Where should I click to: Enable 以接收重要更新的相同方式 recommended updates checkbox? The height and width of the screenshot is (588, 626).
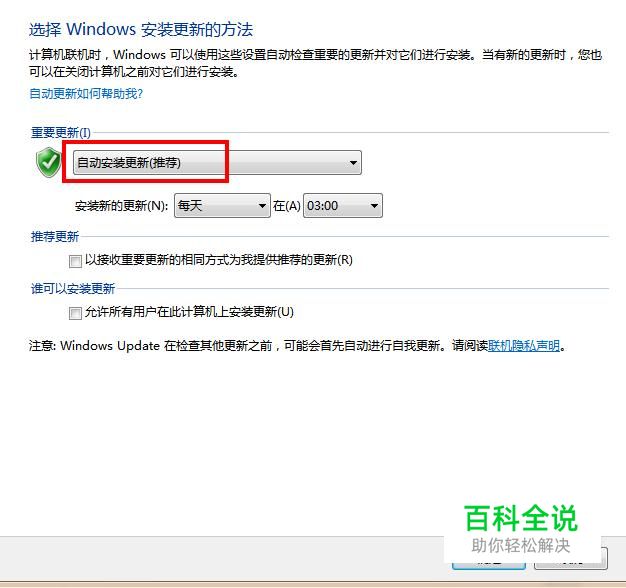(x=75, y=261)
